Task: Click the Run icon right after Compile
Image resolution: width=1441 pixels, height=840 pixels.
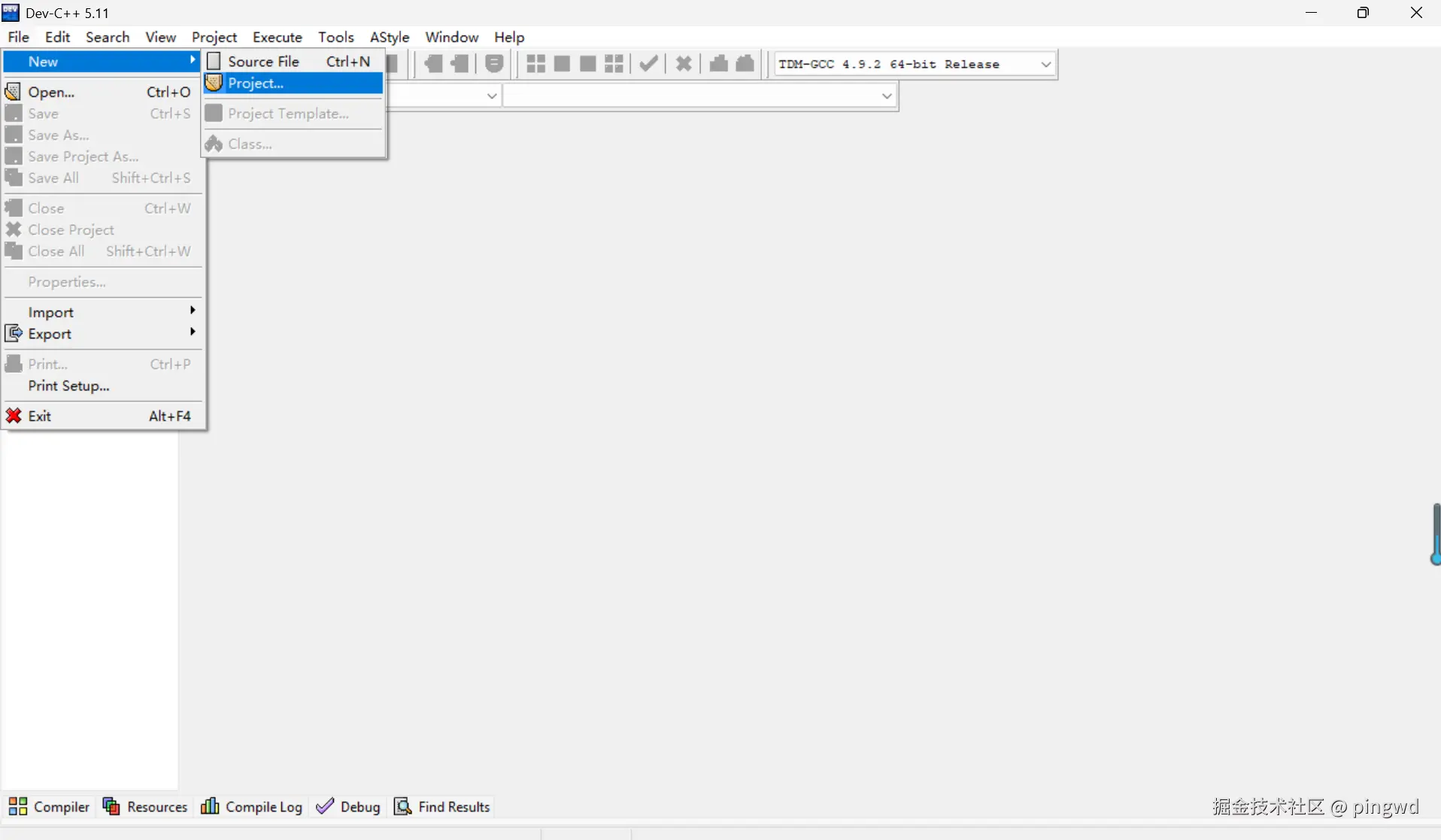Action: 562,64
